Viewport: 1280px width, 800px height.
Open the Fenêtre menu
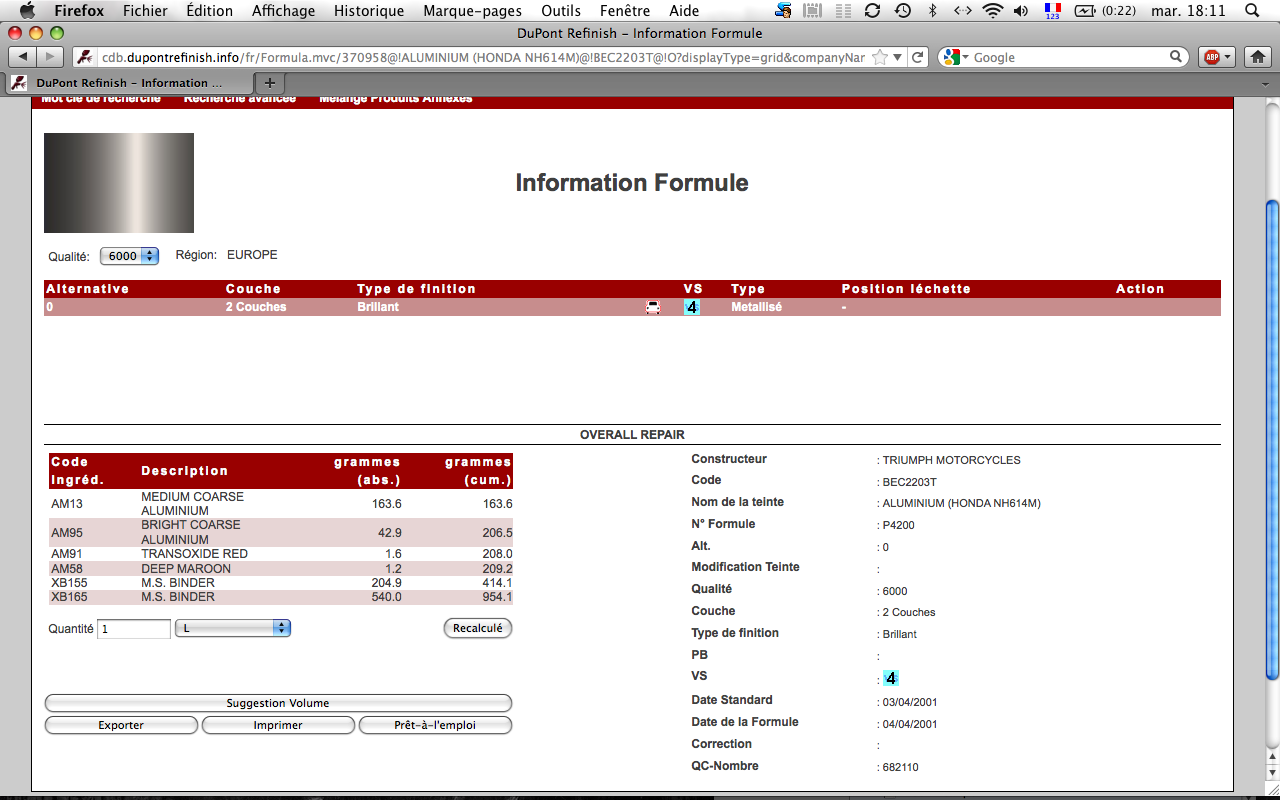pyautogui.click(x=625, y=11)
